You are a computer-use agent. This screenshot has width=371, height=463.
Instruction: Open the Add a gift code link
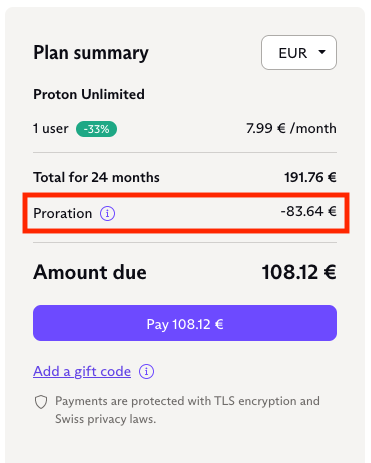point(82,371)
